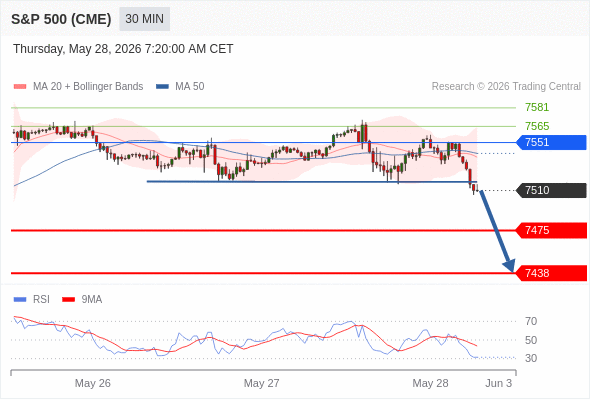Click the RSI 30 level label

[531, 358]
